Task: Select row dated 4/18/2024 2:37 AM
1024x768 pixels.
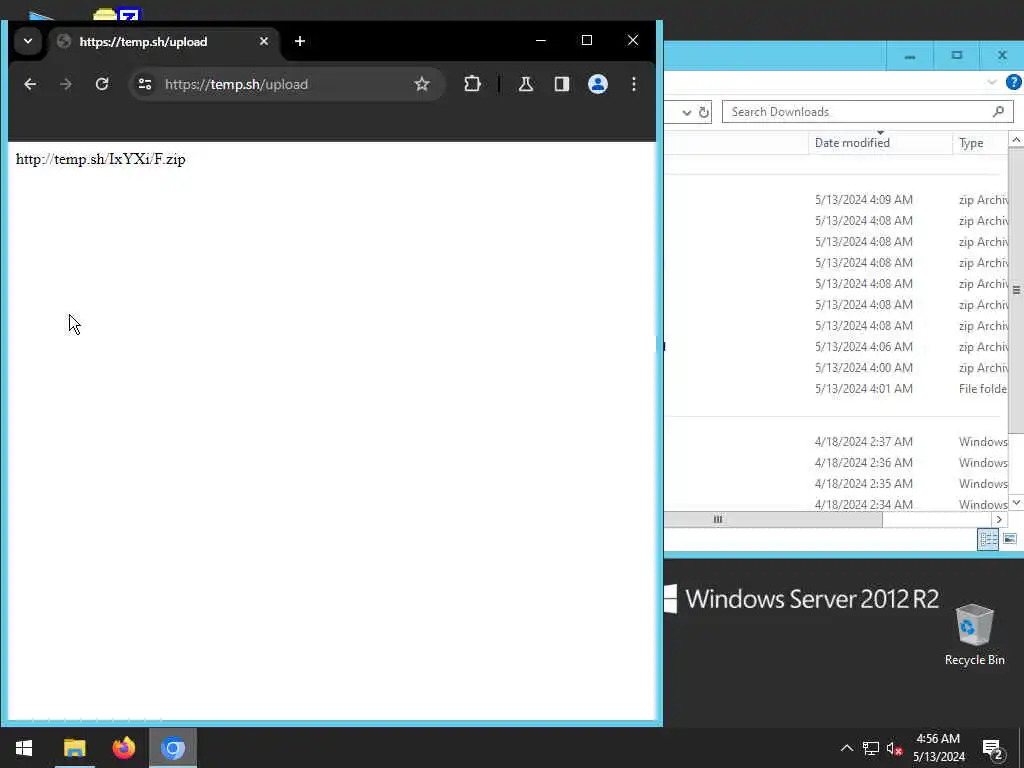Action: tap(836, 441)
